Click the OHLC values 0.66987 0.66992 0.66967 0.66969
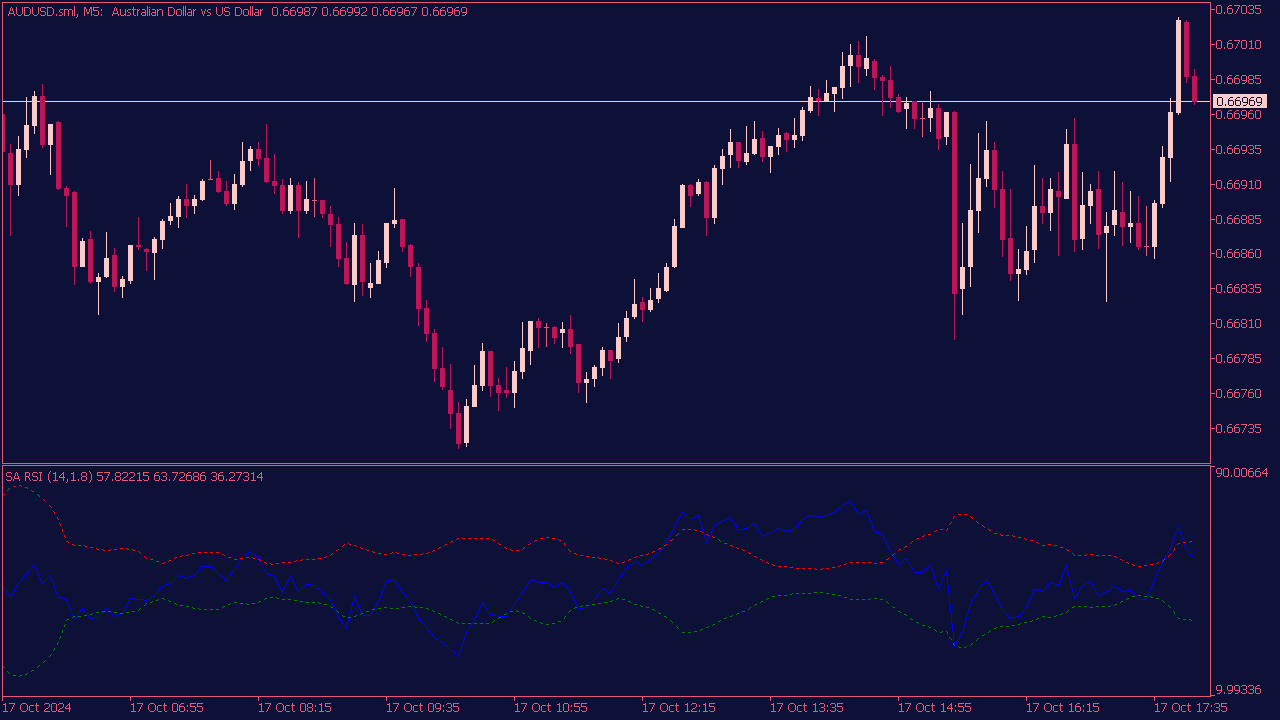Viewport: 1280px width, 720px height. [370, 11]
